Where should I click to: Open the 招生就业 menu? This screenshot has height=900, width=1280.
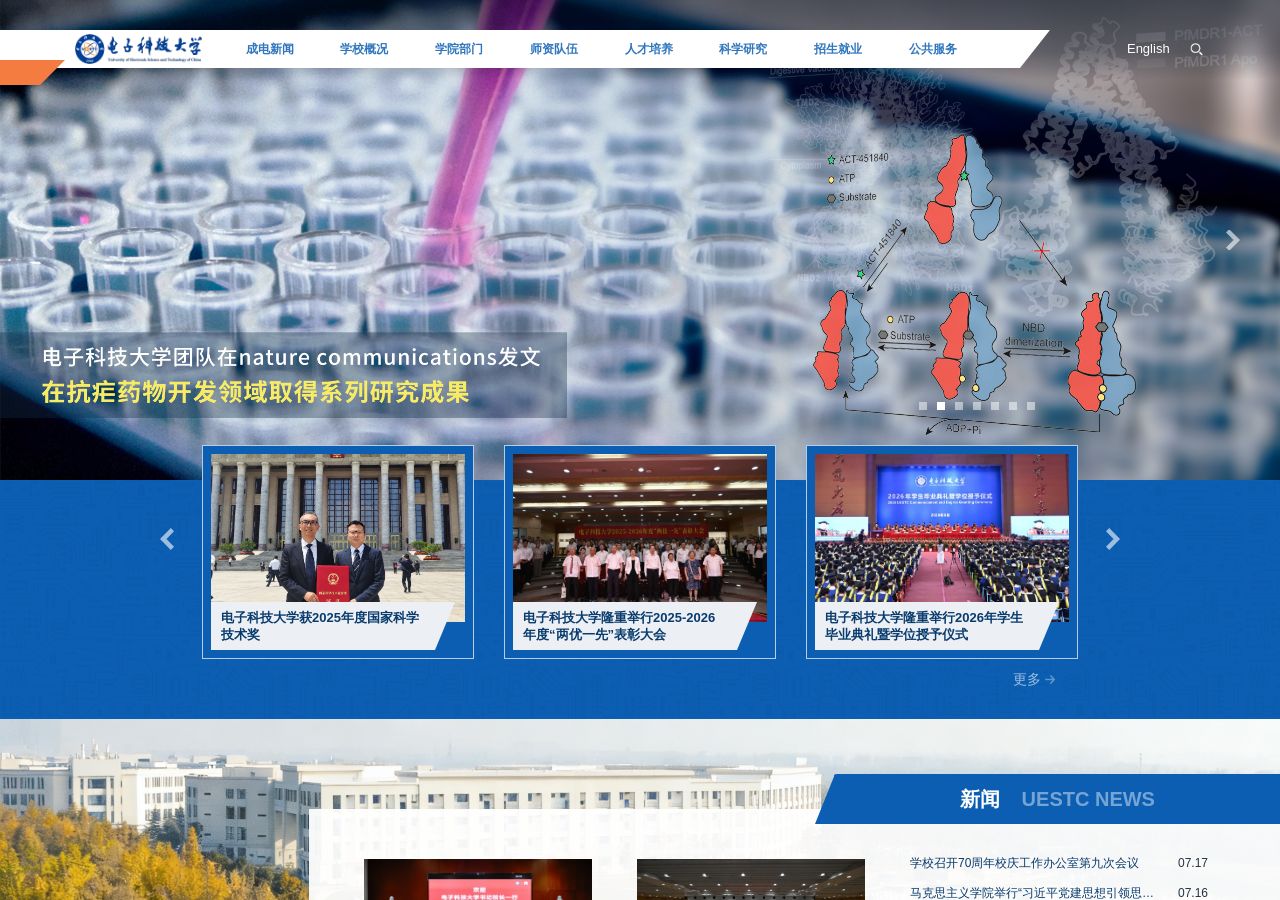click(838, 49)
